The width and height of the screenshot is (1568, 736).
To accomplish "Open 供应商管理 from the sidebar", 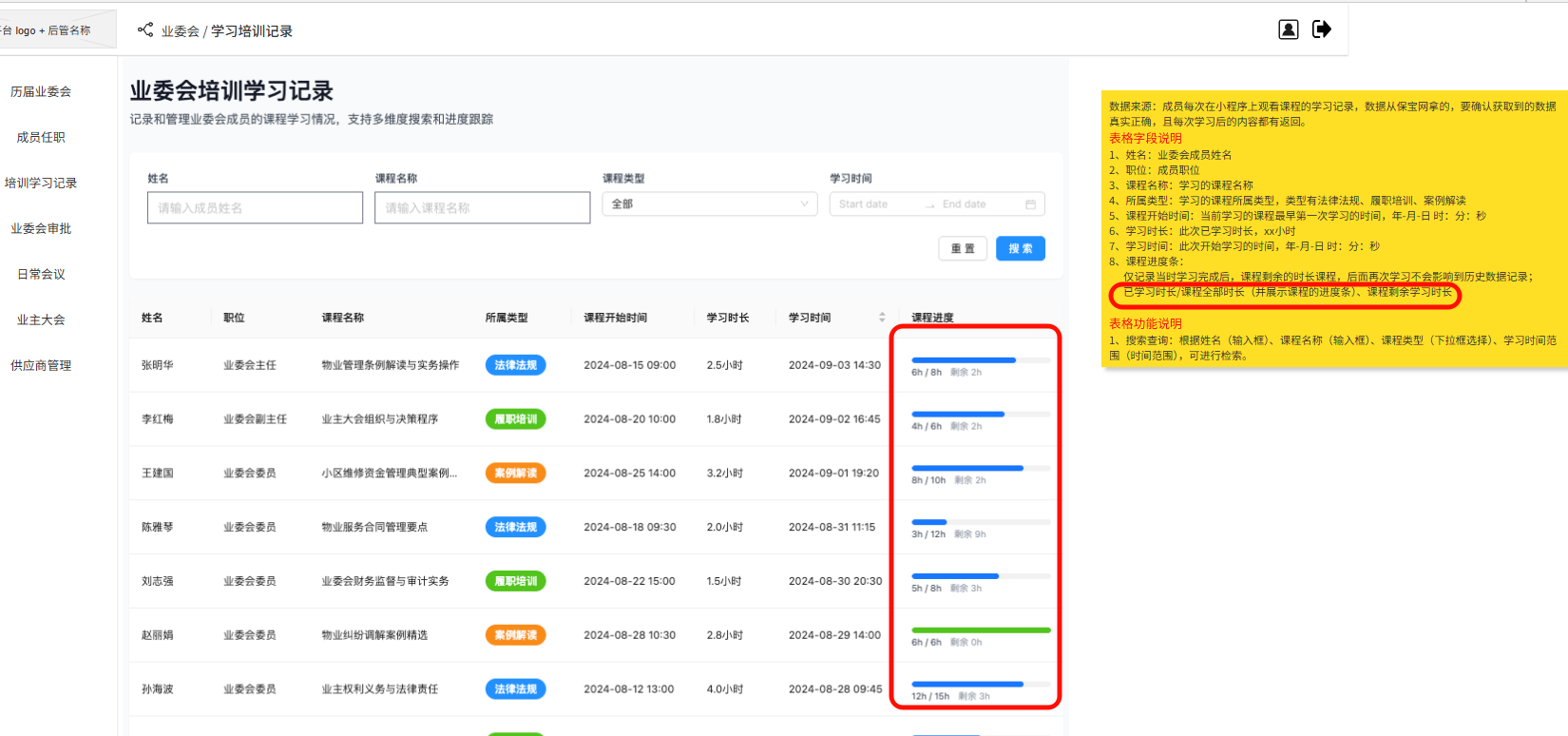I will [41, 366].
